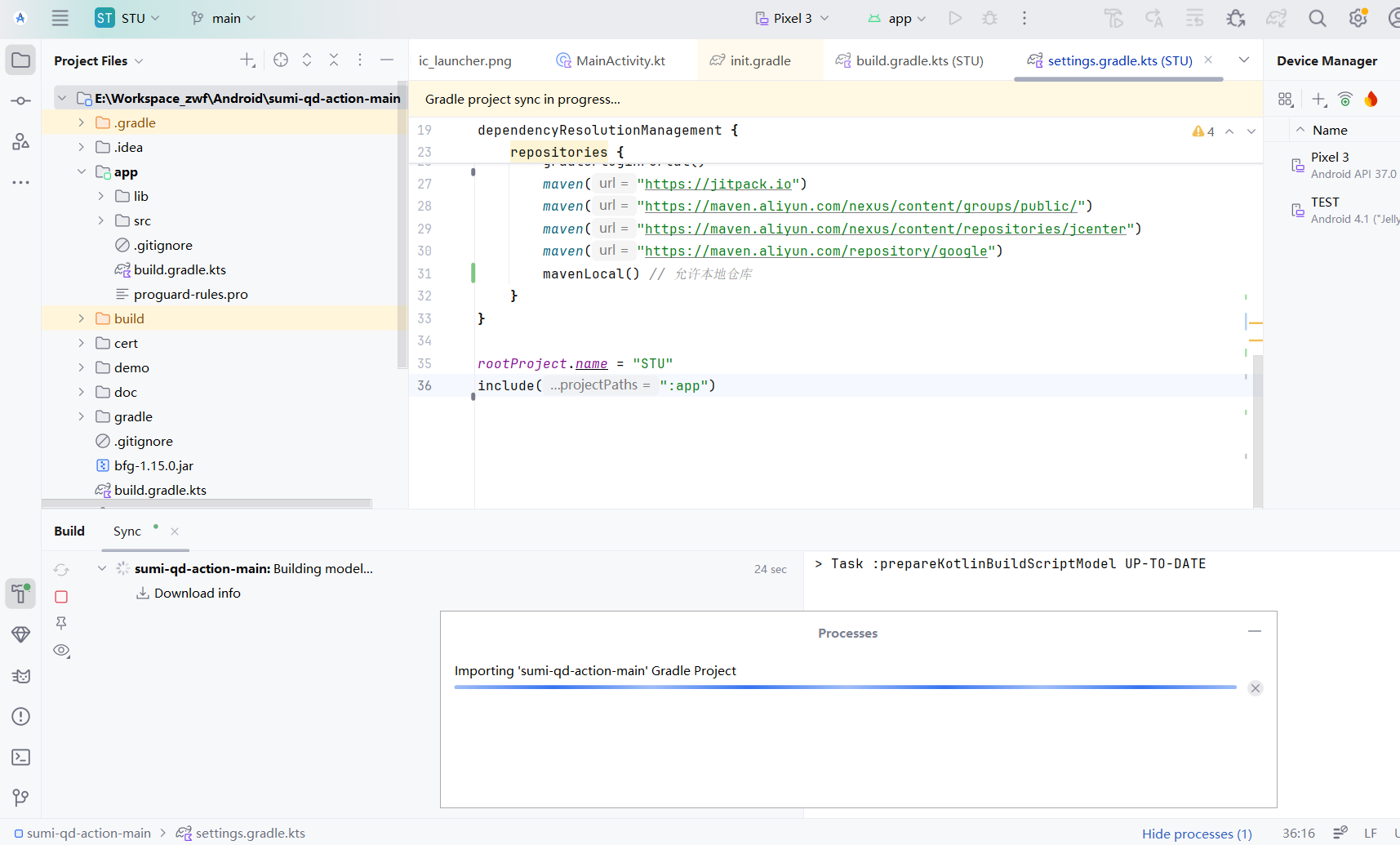Open jitpack.io URL link
1400x845 pixels.
(x=718, y=184)
